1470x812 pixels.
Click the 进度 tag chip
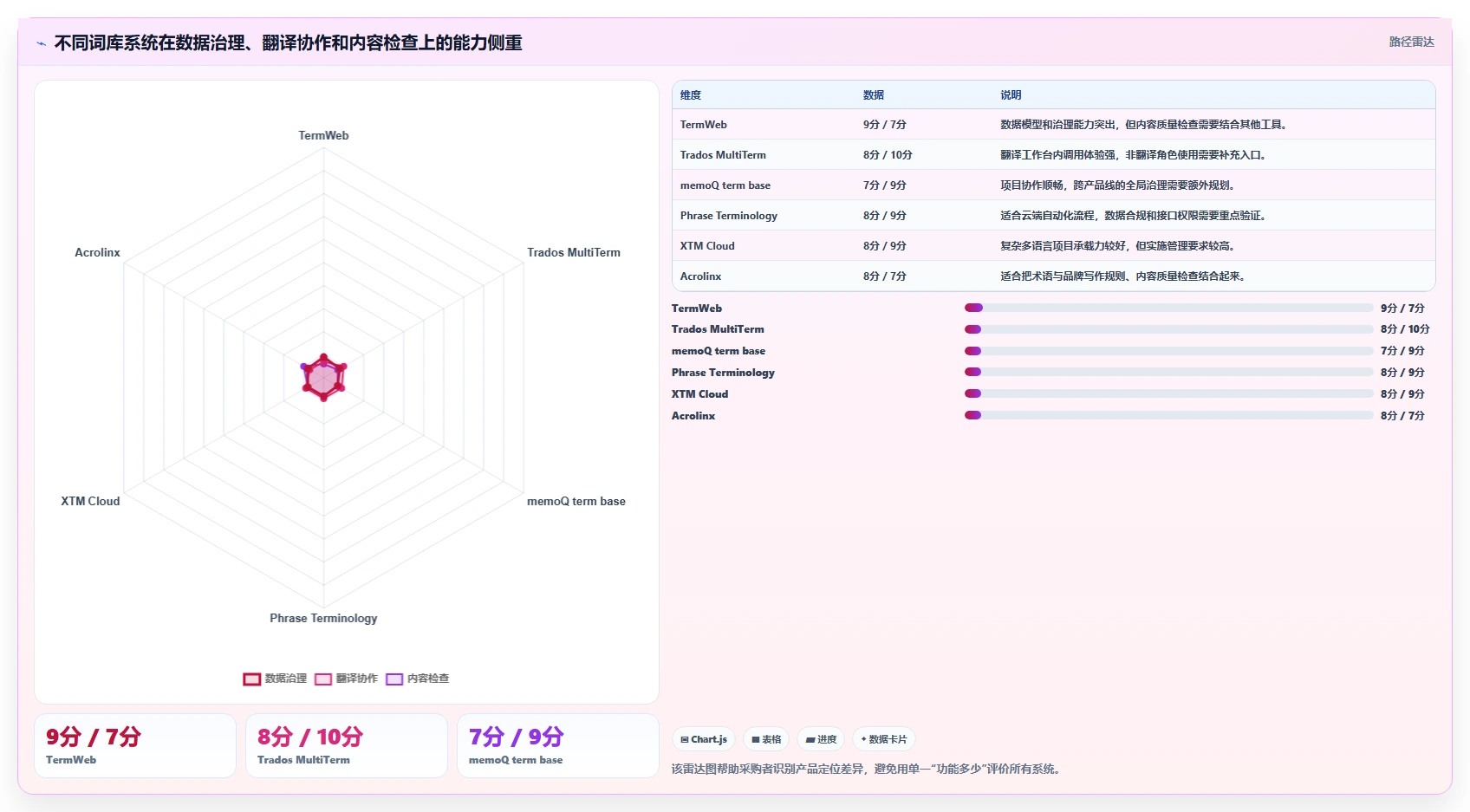[821, 739]
